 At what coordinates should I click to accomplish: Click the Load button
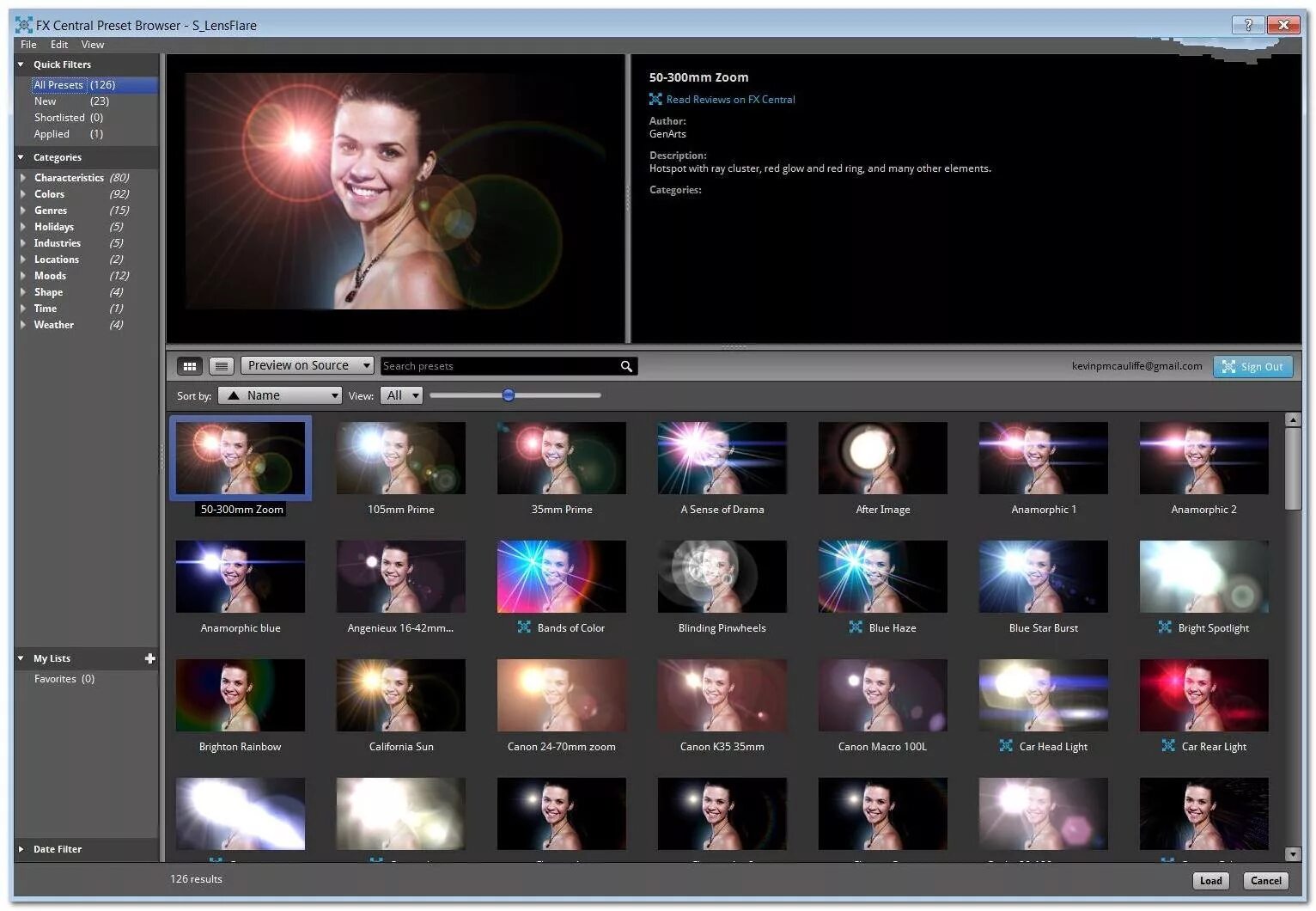pyautogui.click(x=1210, y=880)
